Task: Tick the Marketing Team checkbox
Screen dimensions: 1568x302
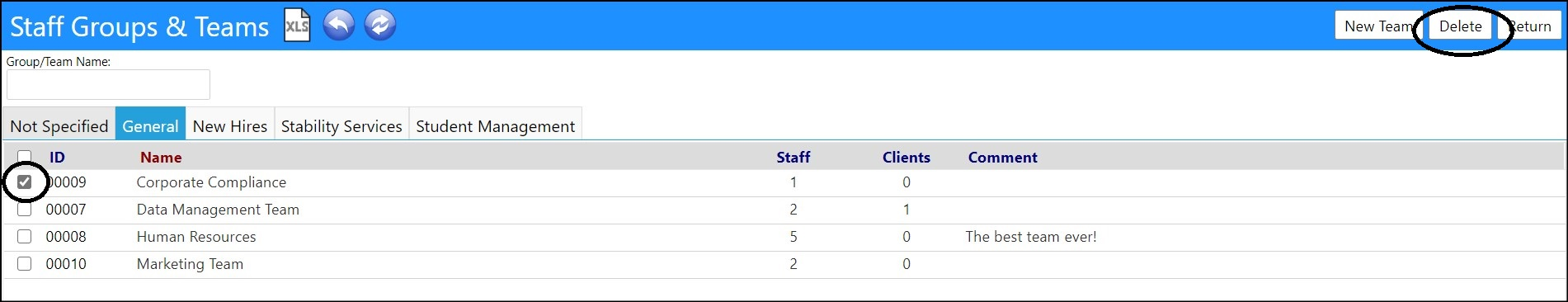Action: (25, 264)
